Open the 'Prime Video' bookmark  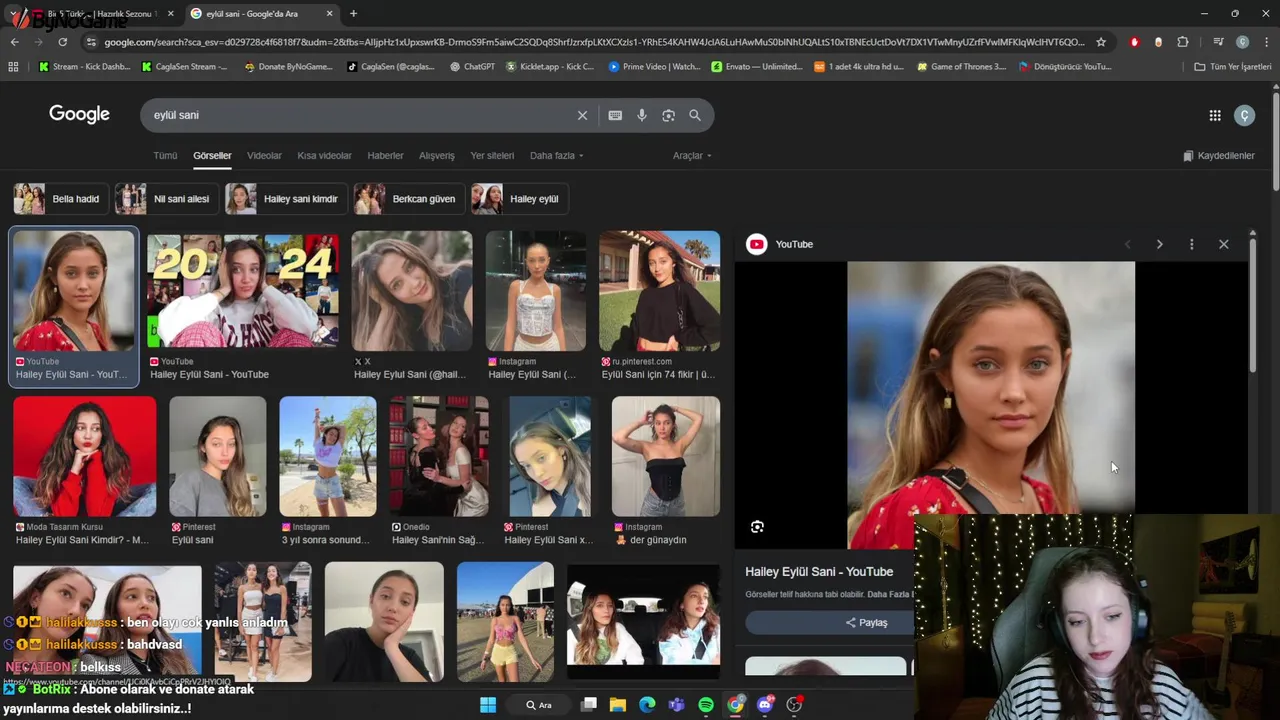coord(654,67)
